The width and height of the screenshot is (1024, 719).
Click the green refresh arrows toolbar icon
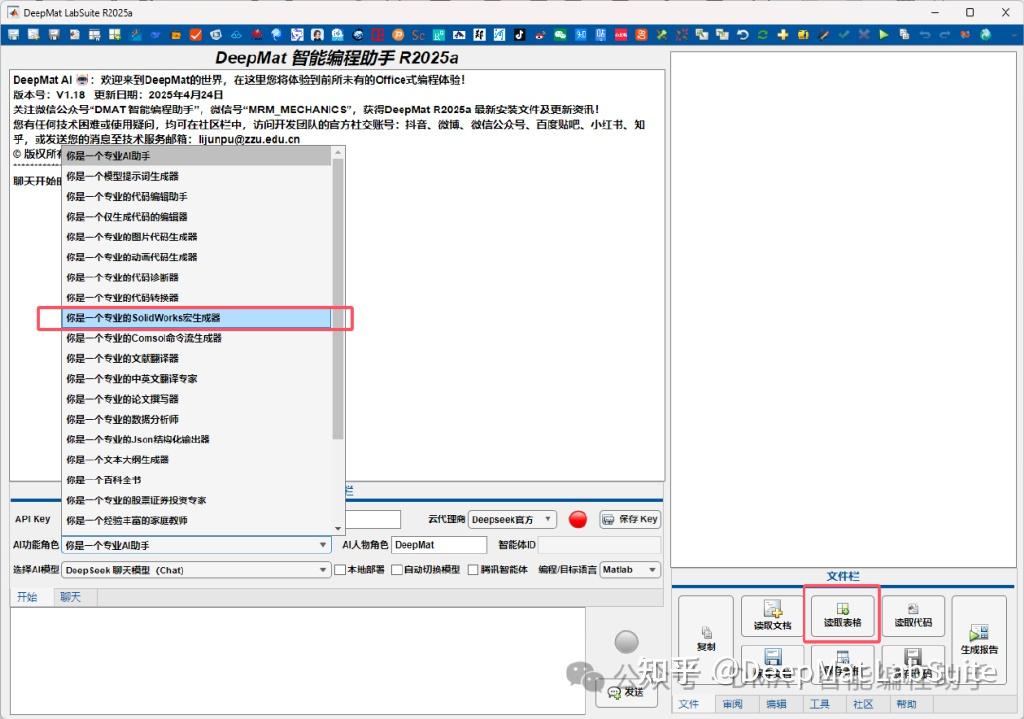coord(763,35)
